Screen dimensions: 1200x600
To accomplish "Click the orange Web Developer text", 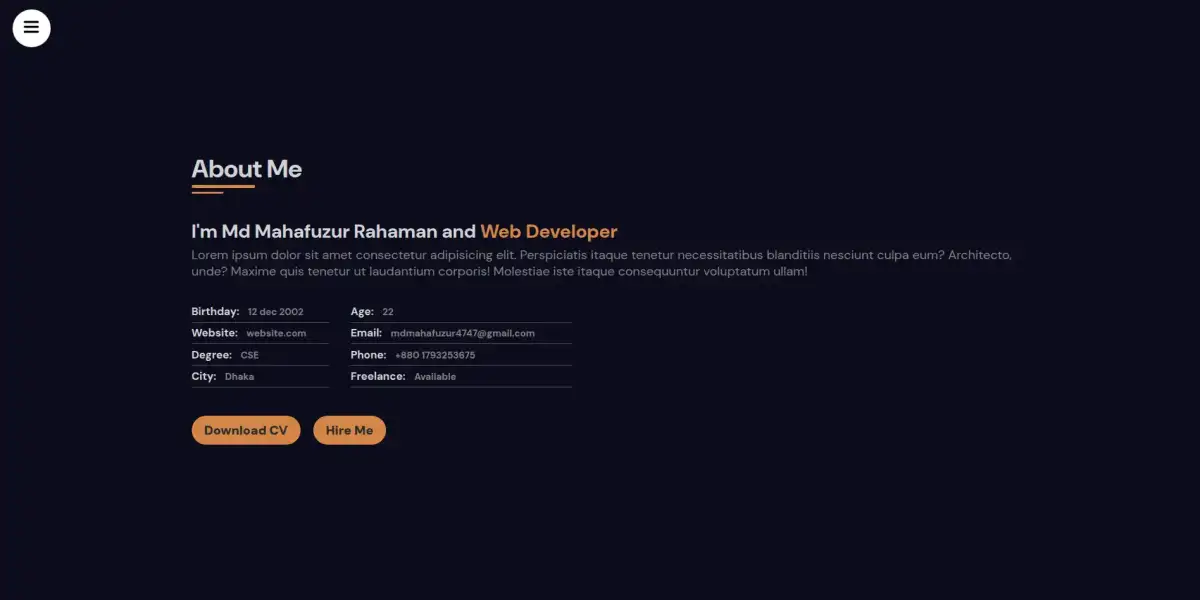I will click(549, 231).
